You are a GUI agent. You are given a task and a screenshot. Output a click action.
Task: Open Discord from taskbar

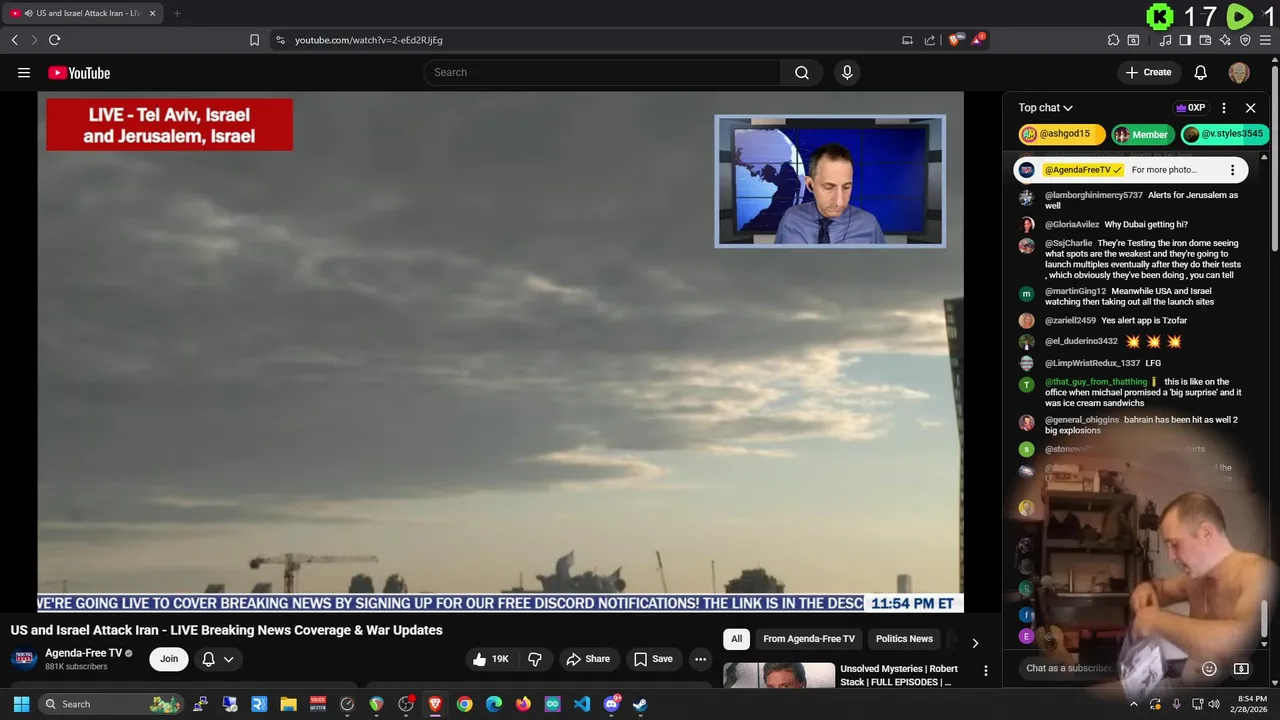[x=611, y=704]
